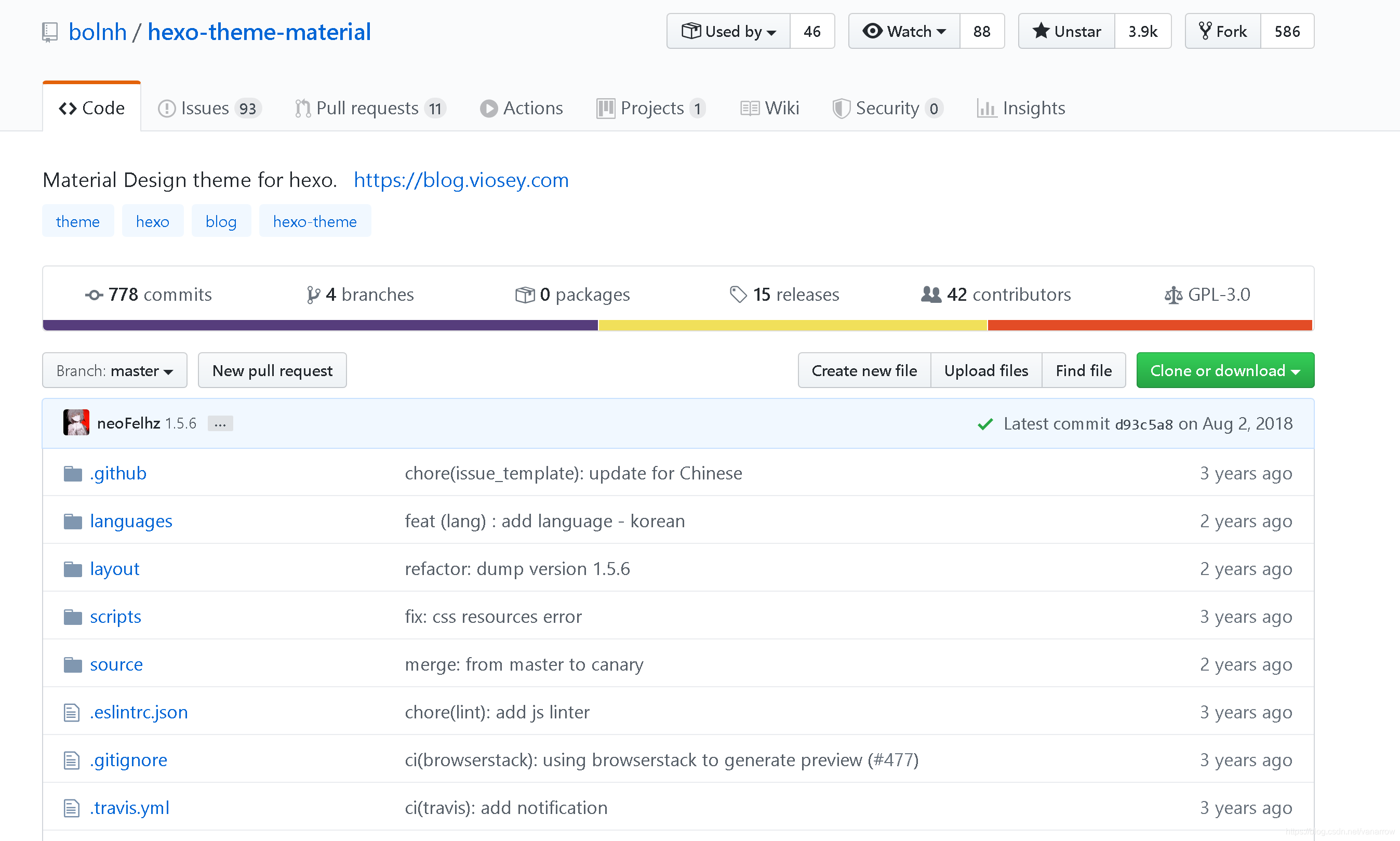This screenshot has width=1400, height=841.
Task: Click the GPL-3.0 license scale icon
Action: click(1173, 295)
